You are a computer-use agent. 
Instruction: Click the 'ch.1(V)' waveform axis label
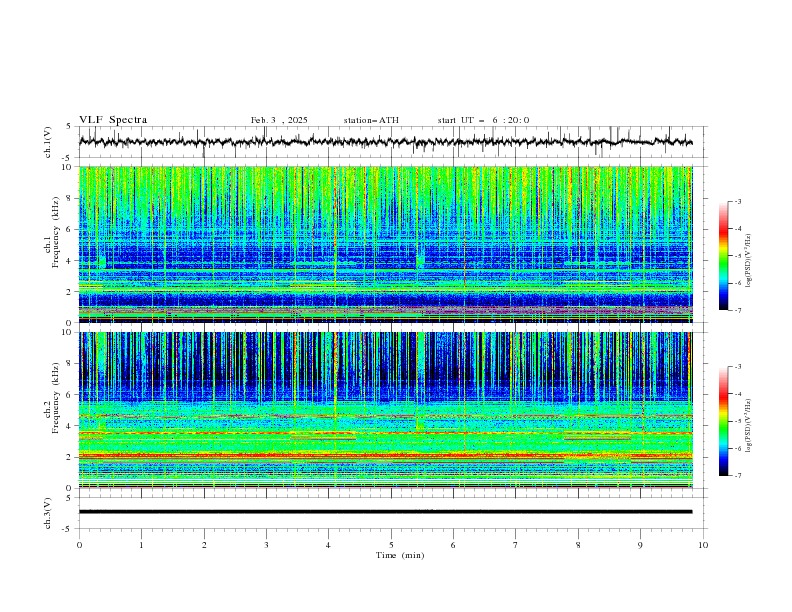[x=48, y=142]
